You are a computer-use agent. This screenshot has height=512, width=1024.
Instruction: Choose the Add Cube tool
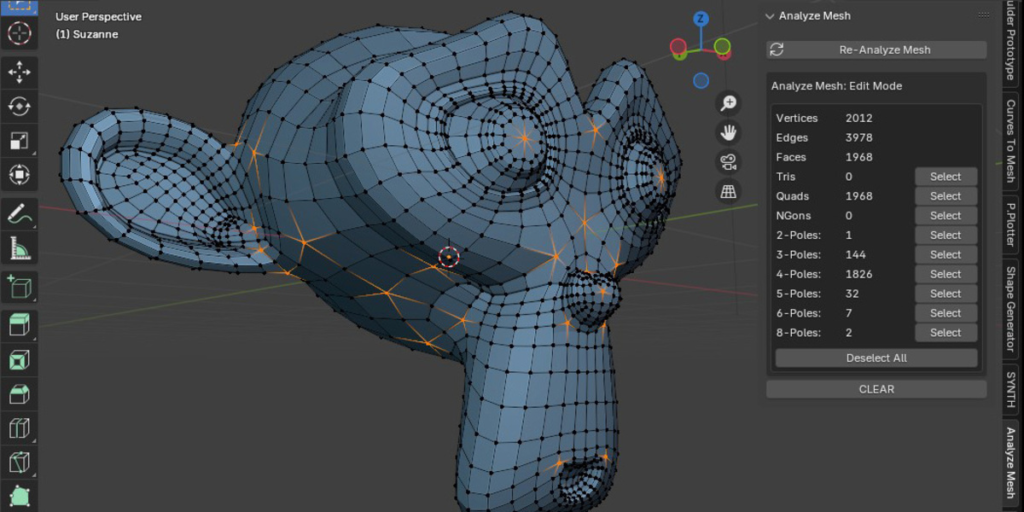(x=19, y=288)
